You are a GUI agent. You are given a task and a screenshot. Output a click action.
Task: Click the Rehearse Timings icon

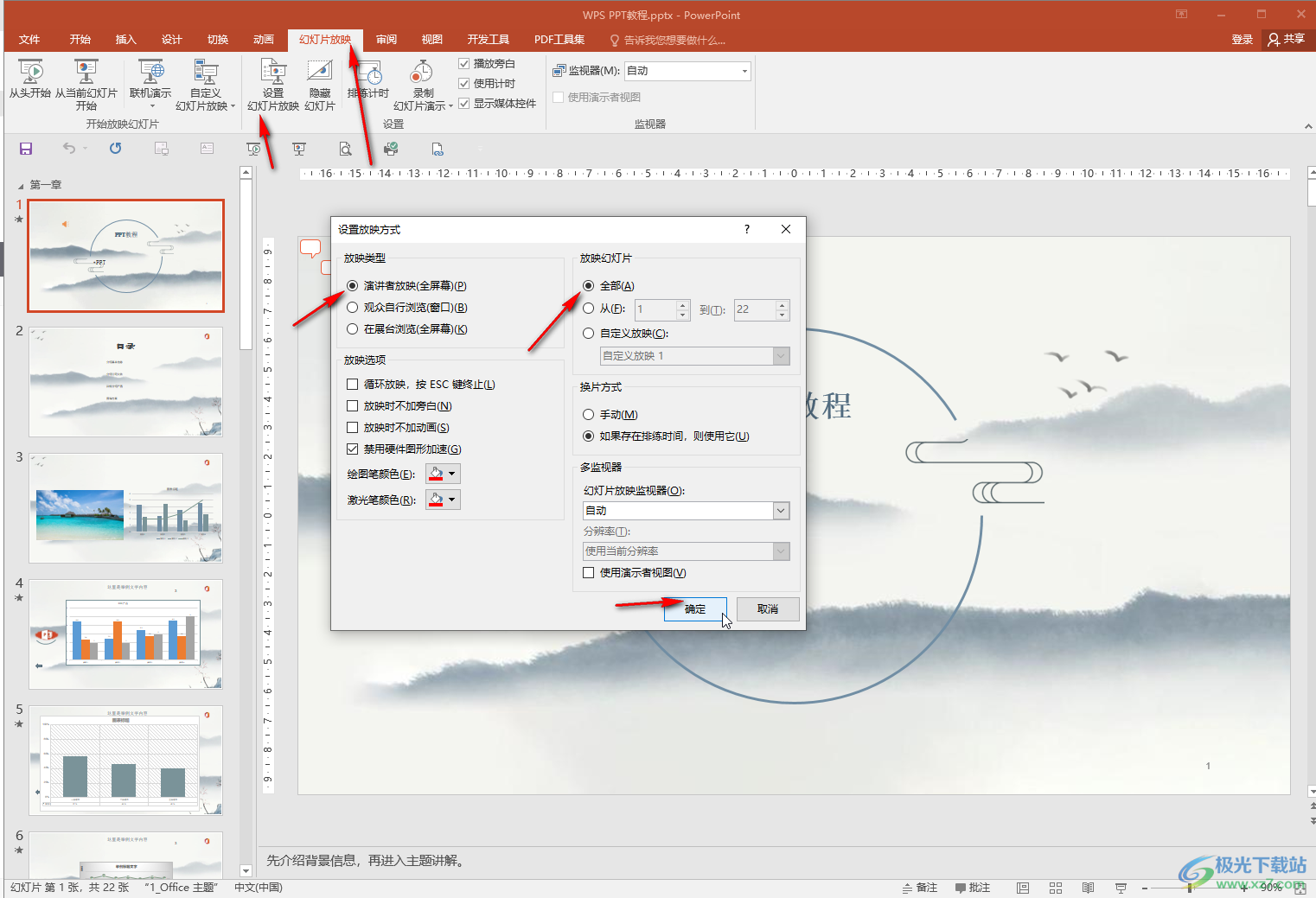(369, 73)
